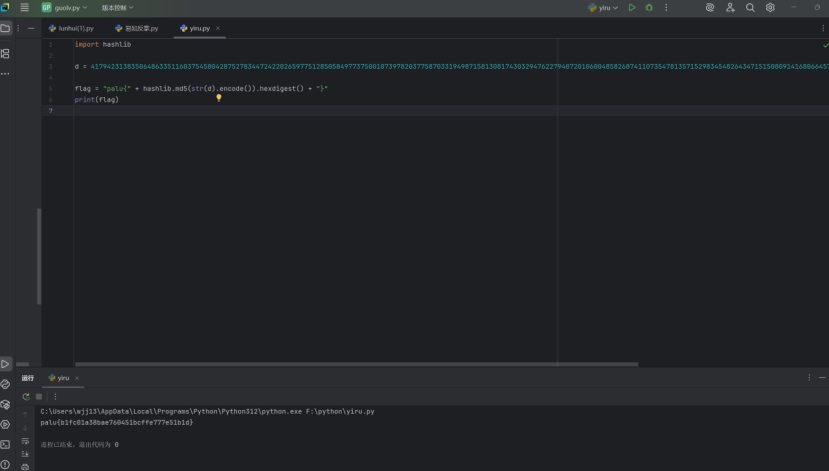This screenshot has height=471, width=829.
Task: Run the yiru configuration with green arrow
Action: tap(632, 7)
